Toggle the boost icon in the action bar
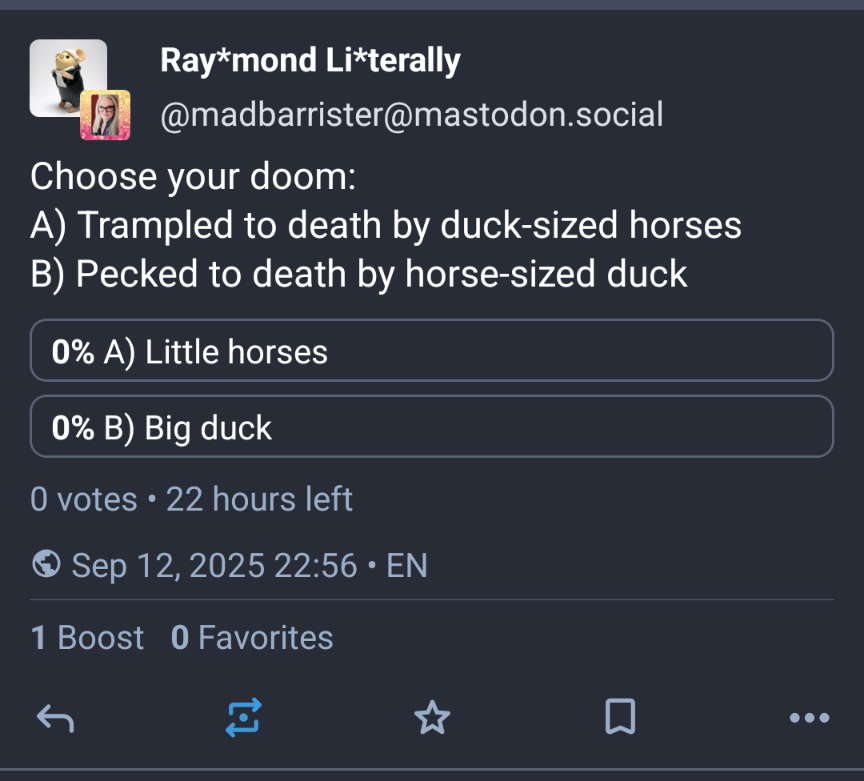Screen dimensions: 864x781 (x=244, y=718)
